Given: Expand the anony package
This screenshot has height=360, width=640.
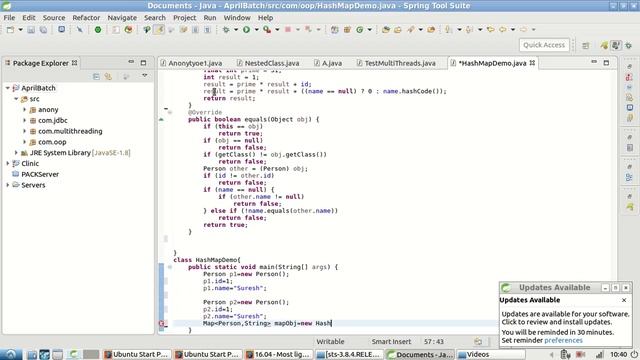Looking at the screenshot, I should [x=24, y=109].
